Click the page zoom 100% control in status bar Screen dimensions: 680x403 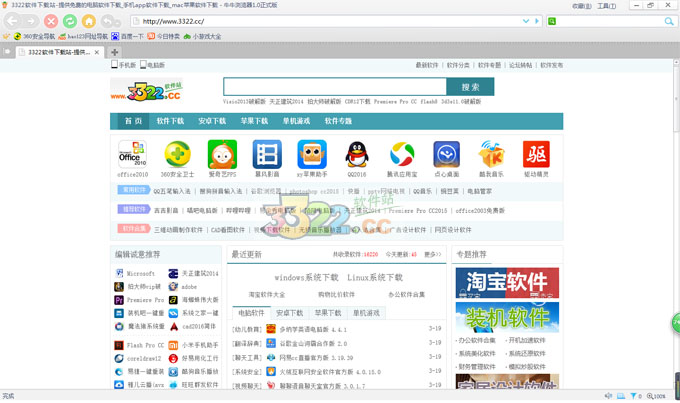(x=656, y=396)
